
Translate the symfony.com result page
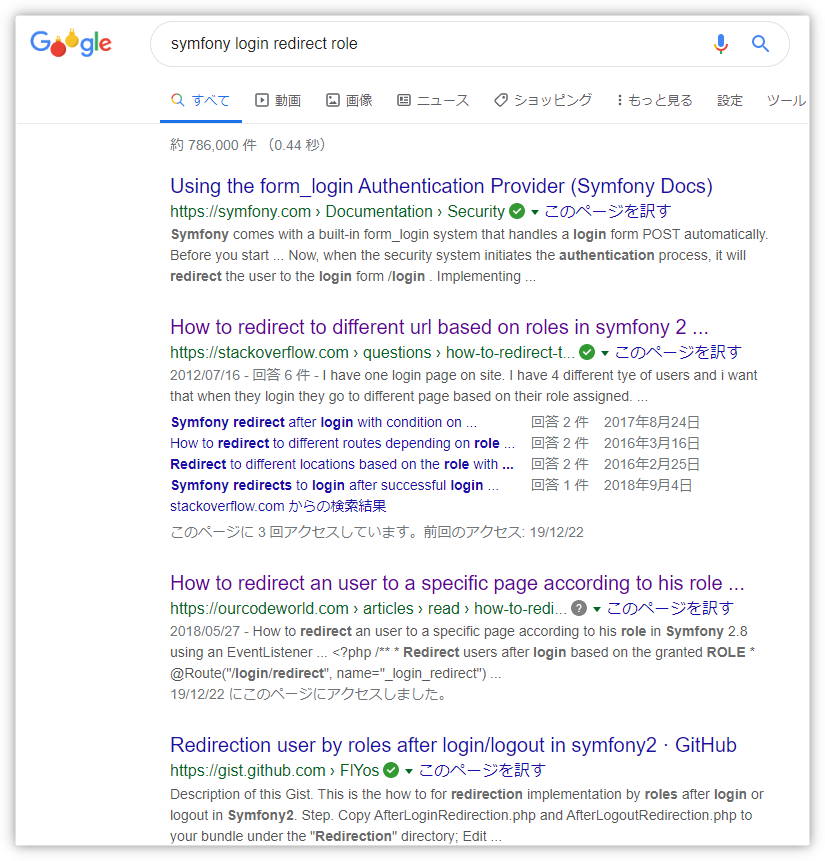click(x=607, y=211)
